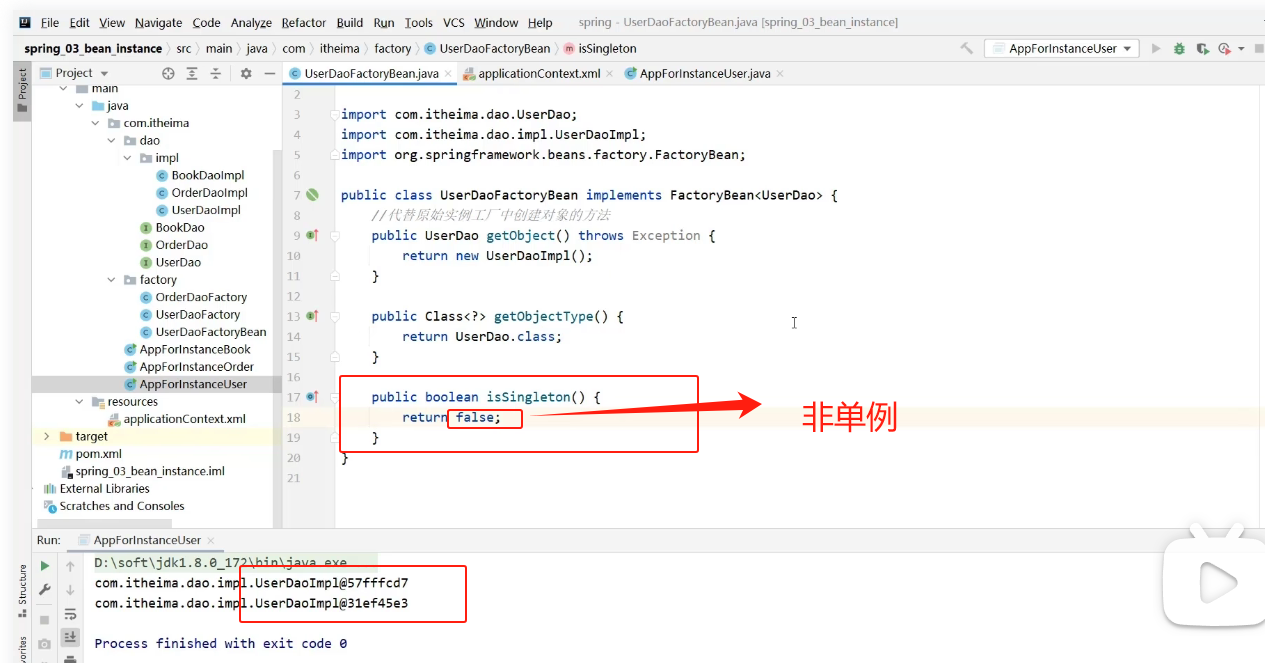Open the Navigate menu
The image size is (1265, 663).
coord(159,22)
